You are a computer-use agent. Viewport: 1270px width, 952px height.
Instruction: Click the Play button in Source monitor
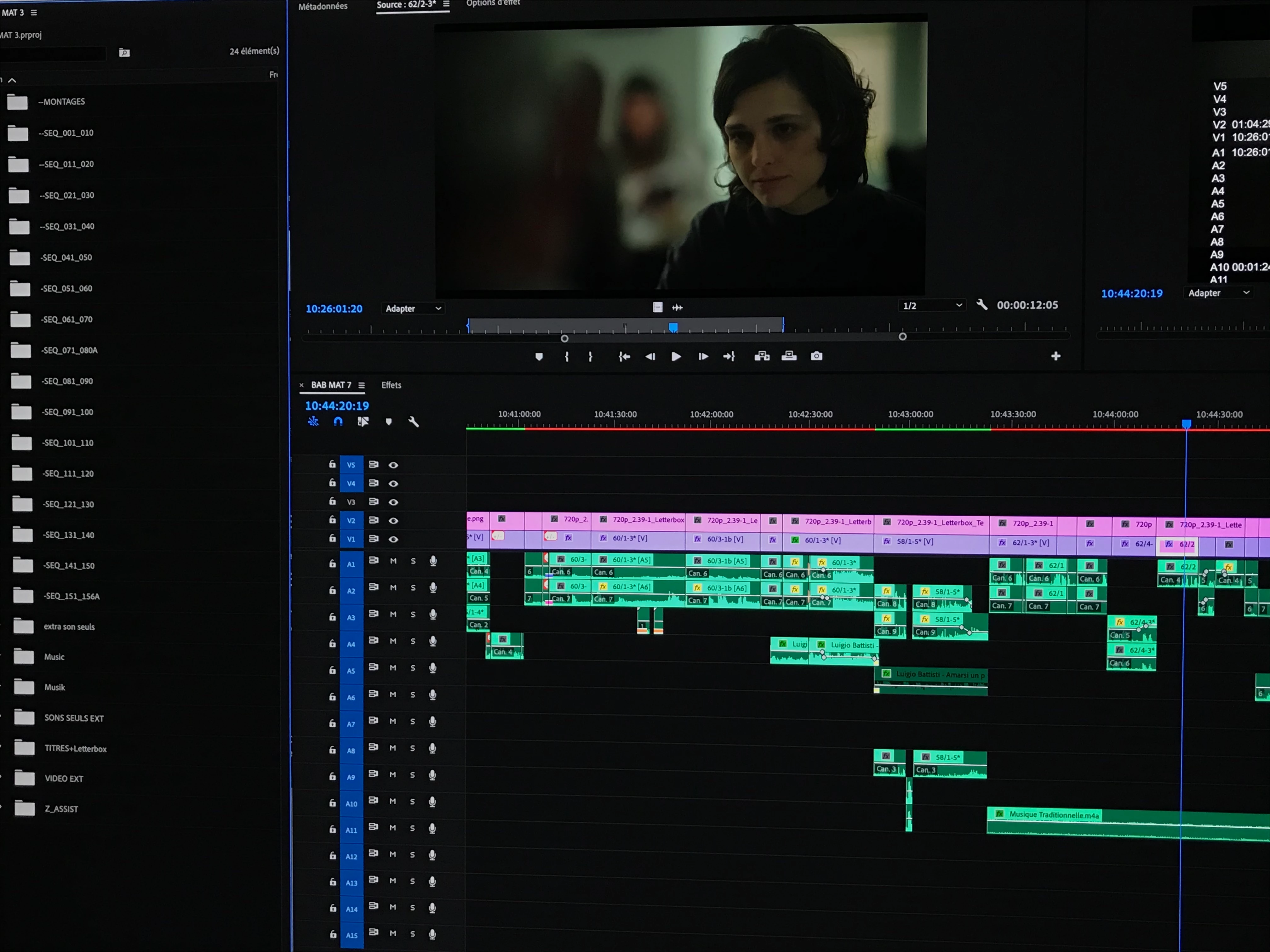click(x=676, y=356)
